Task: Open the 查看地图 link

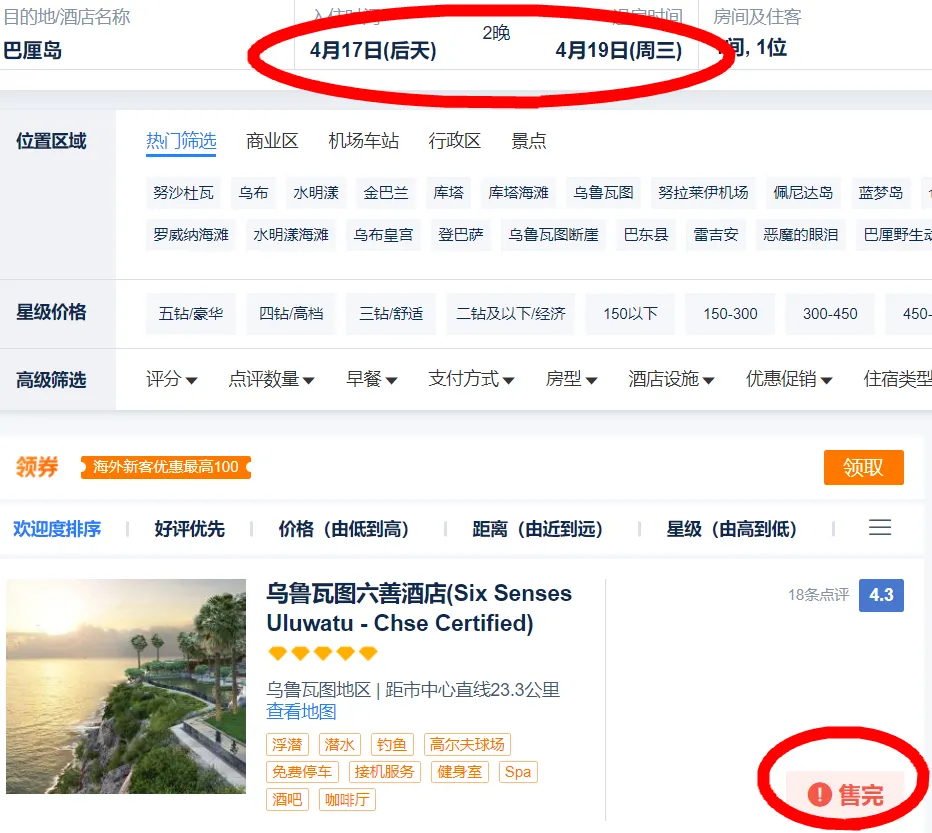Action: pos(301,712)
